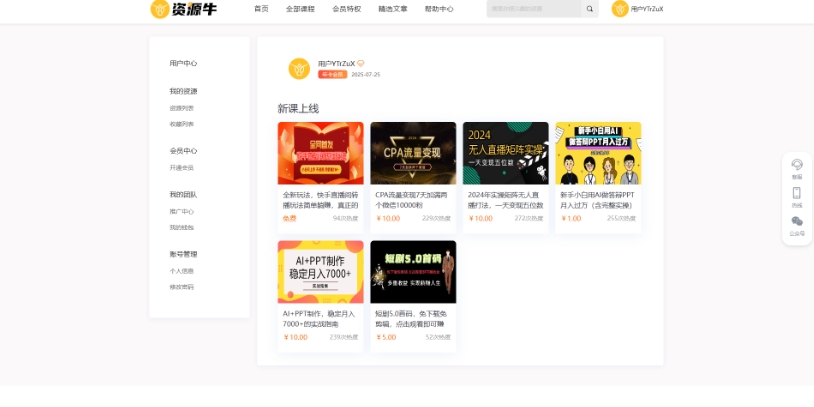Click the course title 短剧5.0首码，免下载免剪辑

(x=411, y=319)
